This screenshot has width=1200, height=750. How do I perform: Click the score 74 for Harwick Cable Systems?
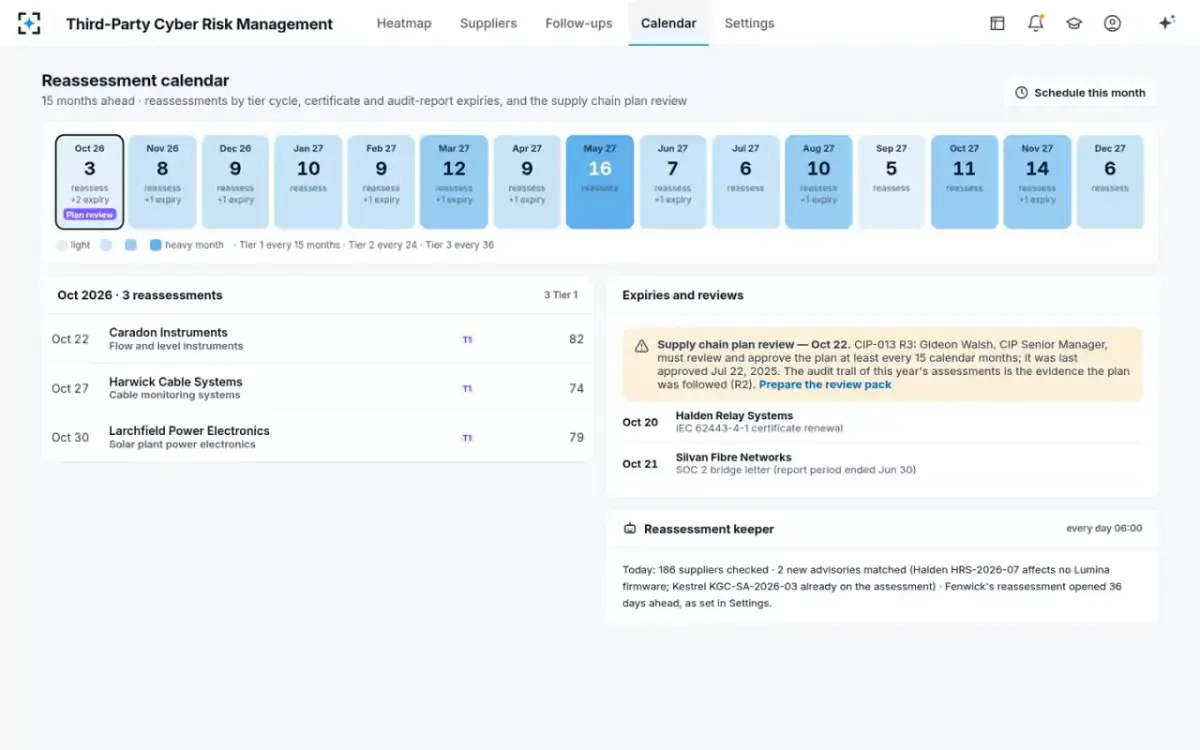pos(576,389)
